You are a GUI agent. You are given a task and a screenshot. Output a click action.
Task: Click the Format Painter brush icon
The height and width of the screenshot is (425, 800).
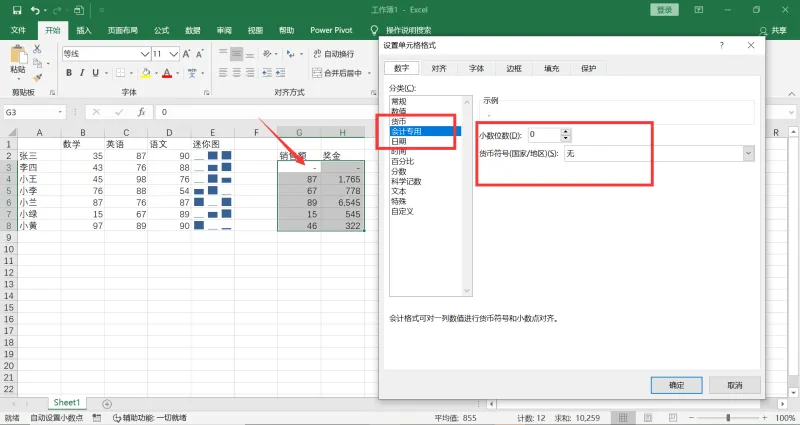(37, 78)
